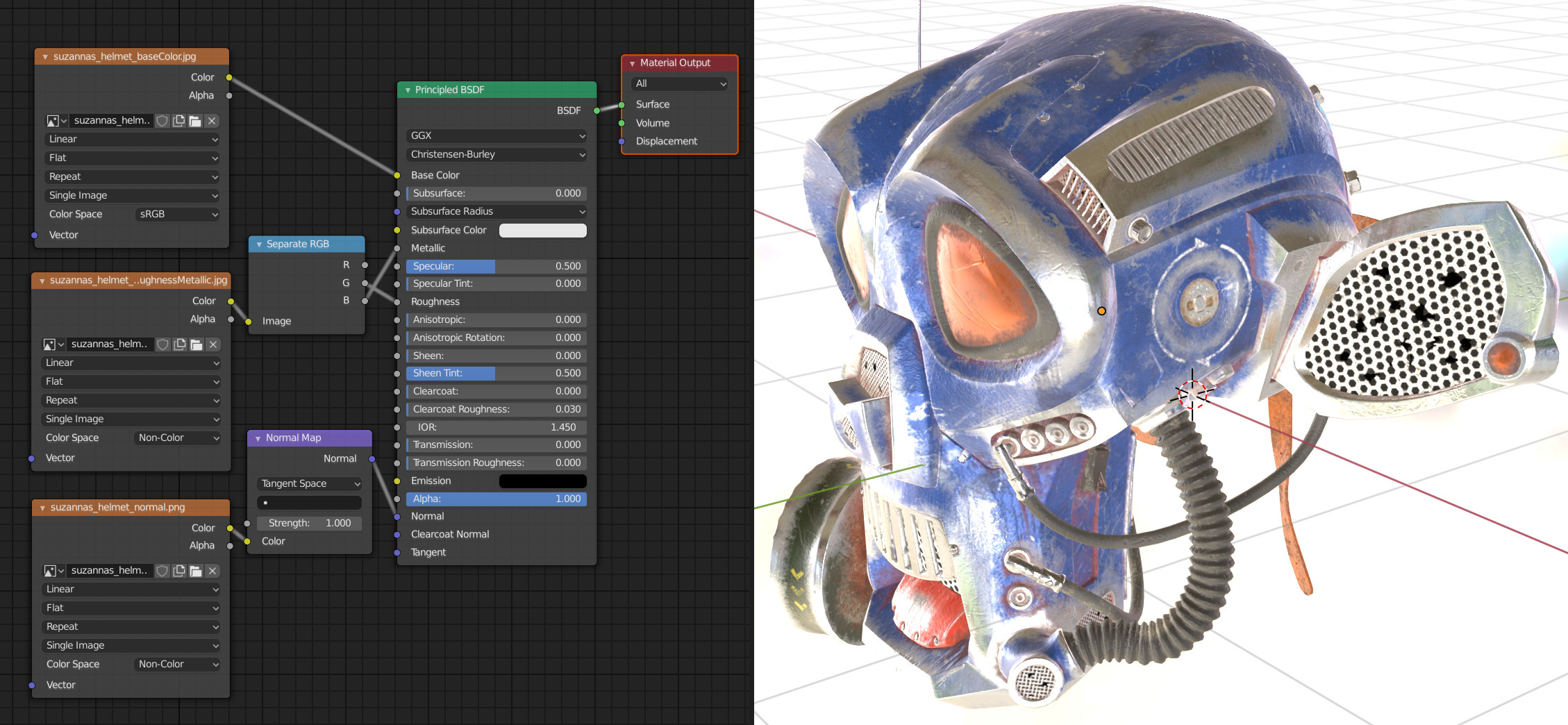Collapse the suzannas_helmet_normal.png node
This screenshot has height=725, width=1568.
[x=43, y=508]
